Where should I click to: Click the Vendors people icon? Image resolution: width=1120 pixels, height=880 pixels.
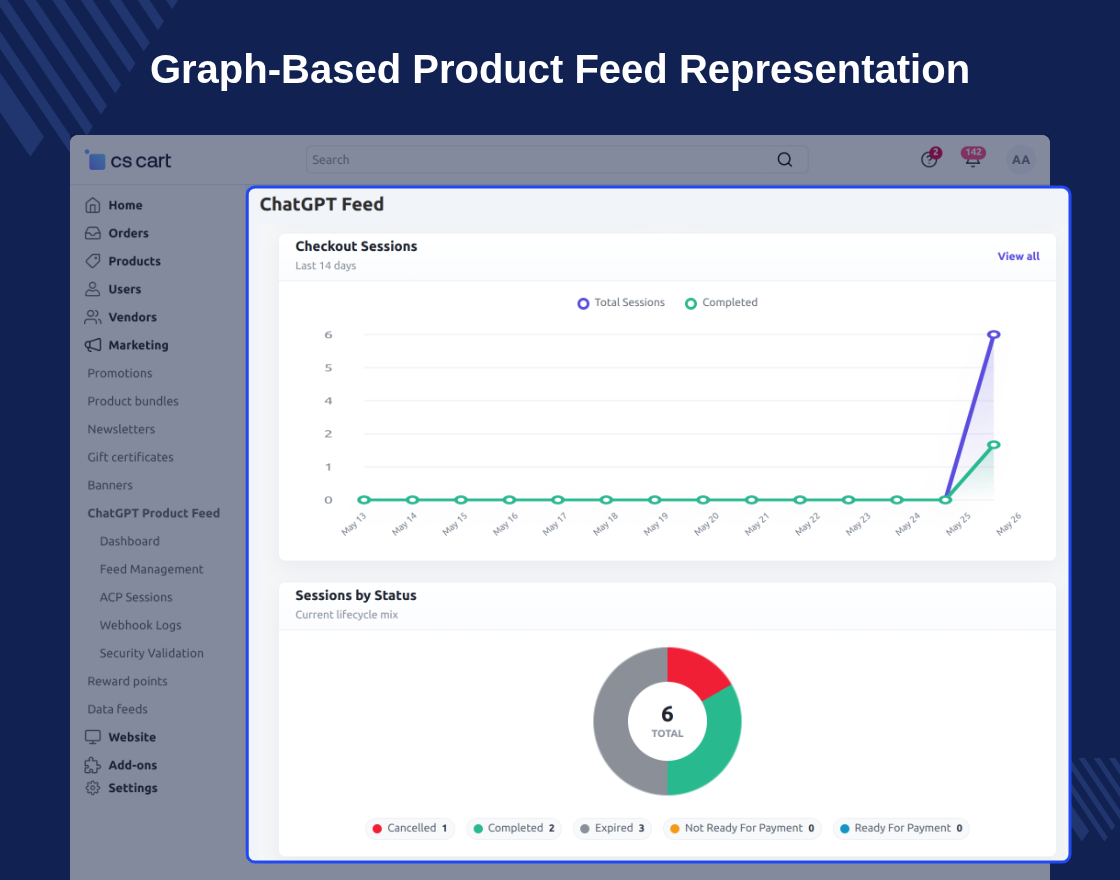(93, 316)
